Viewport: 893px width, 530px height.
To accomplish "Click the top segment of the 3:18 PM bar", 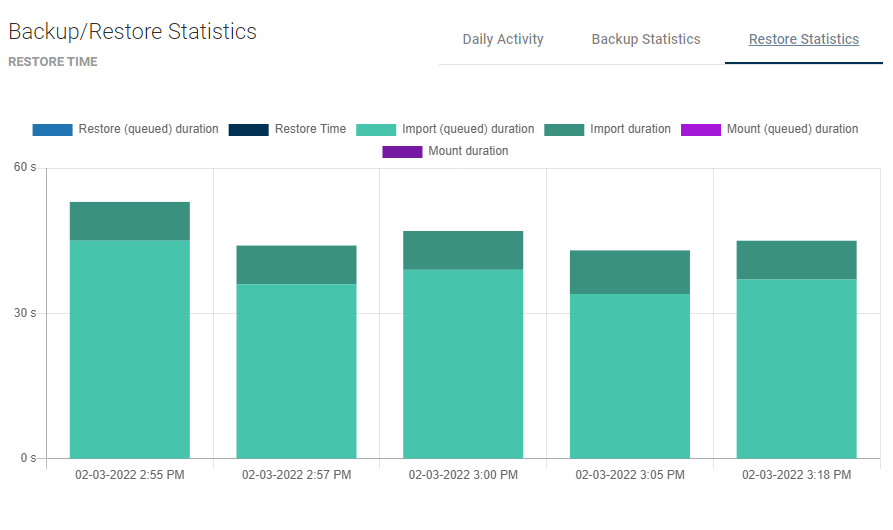I will (x=796, y=259).
